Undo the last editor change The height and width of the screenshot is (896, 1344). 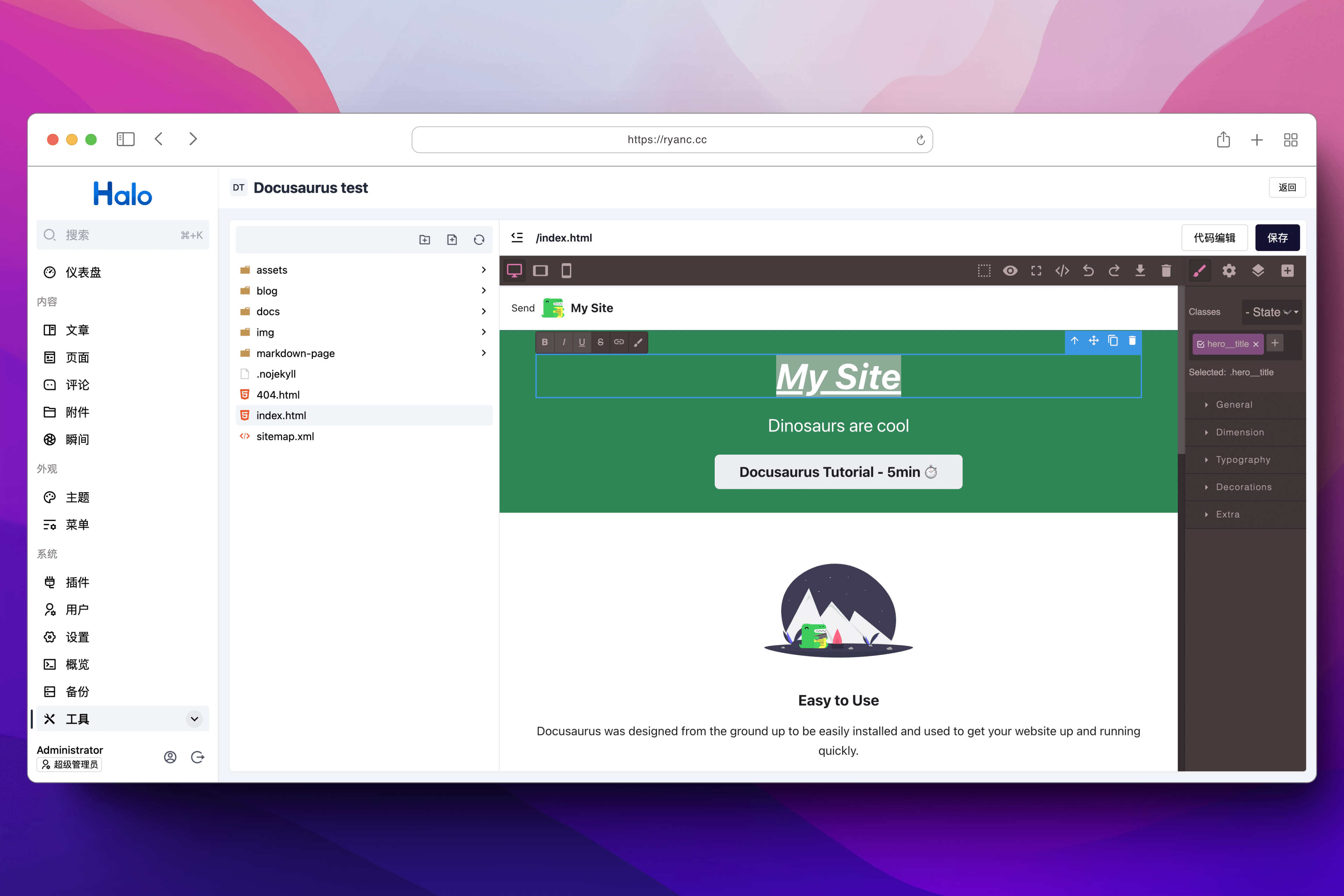point(1088,271)
